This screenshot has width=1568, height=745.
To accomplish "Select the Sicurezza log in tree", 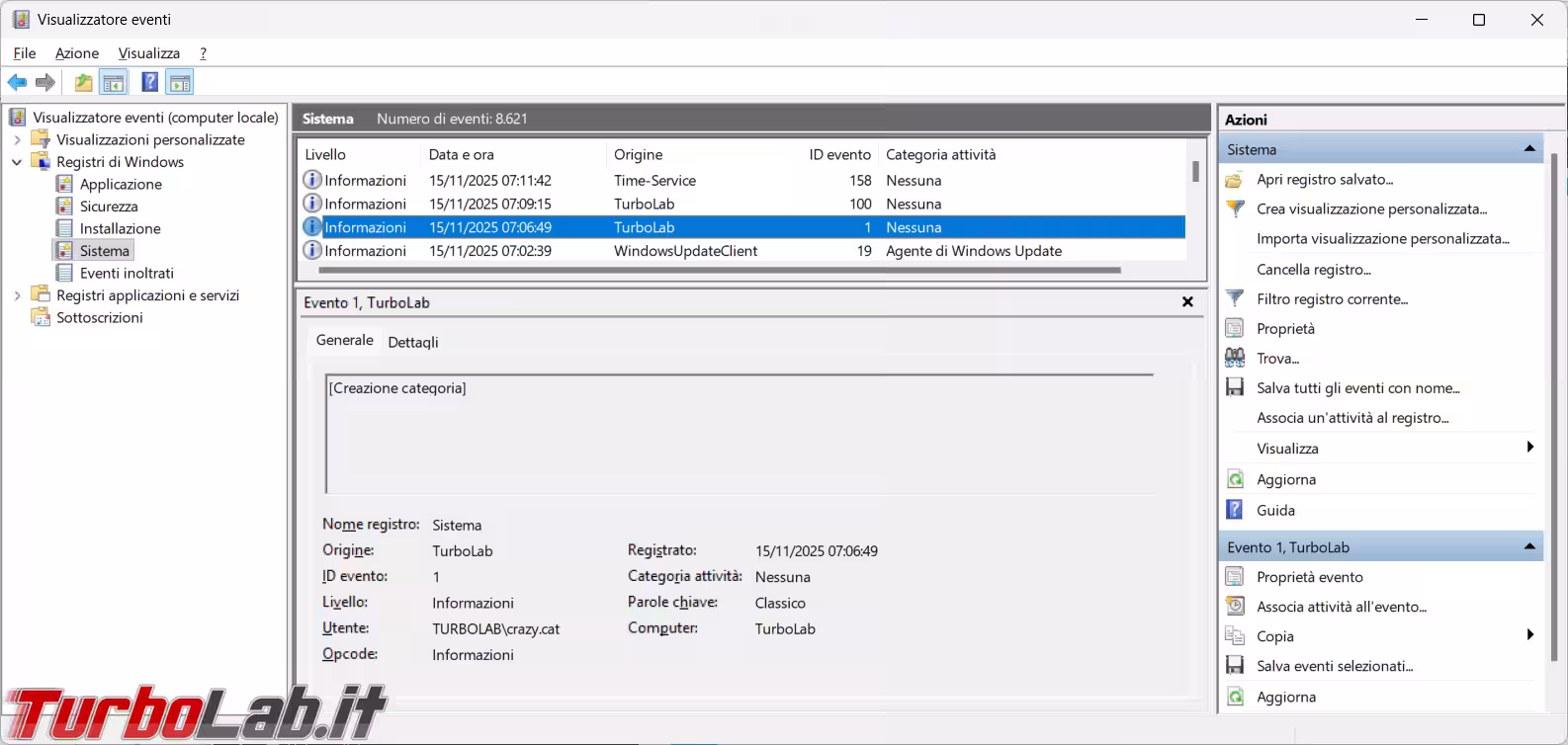I will [x=109, y=207].
